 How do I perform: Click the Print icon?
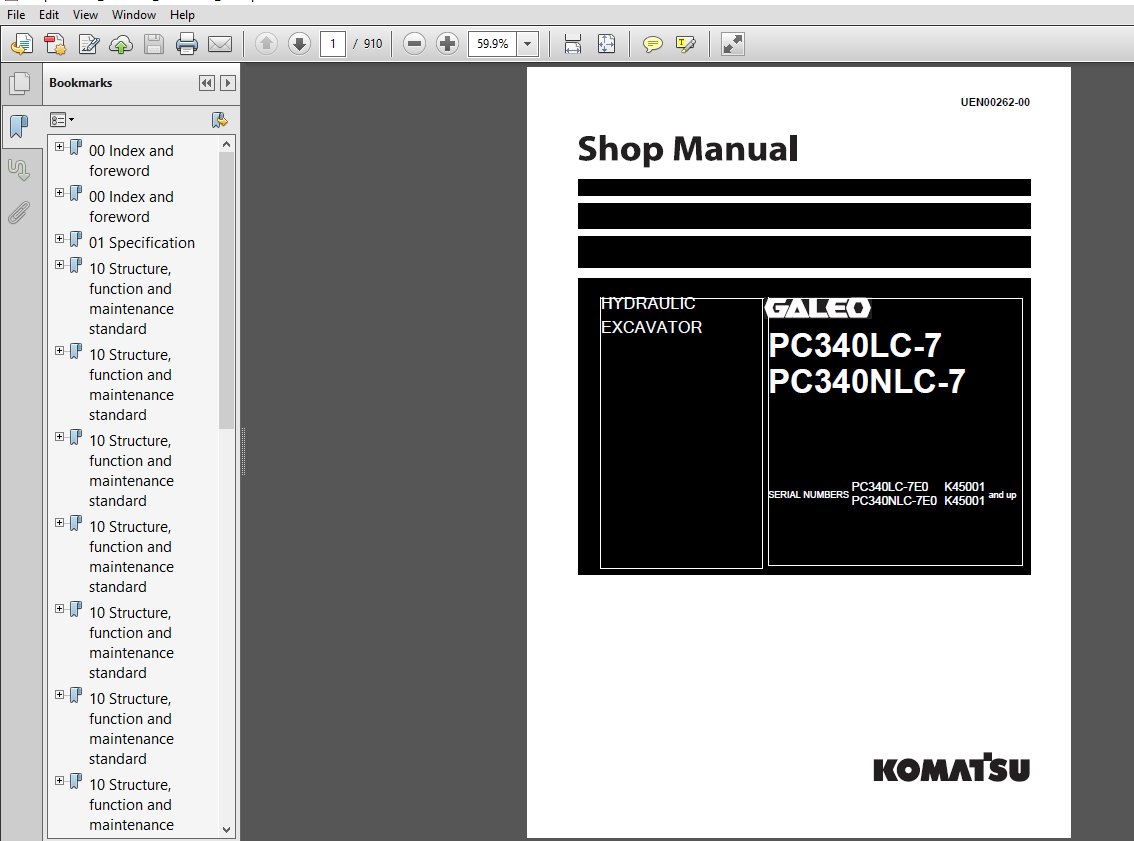point(187,44)
